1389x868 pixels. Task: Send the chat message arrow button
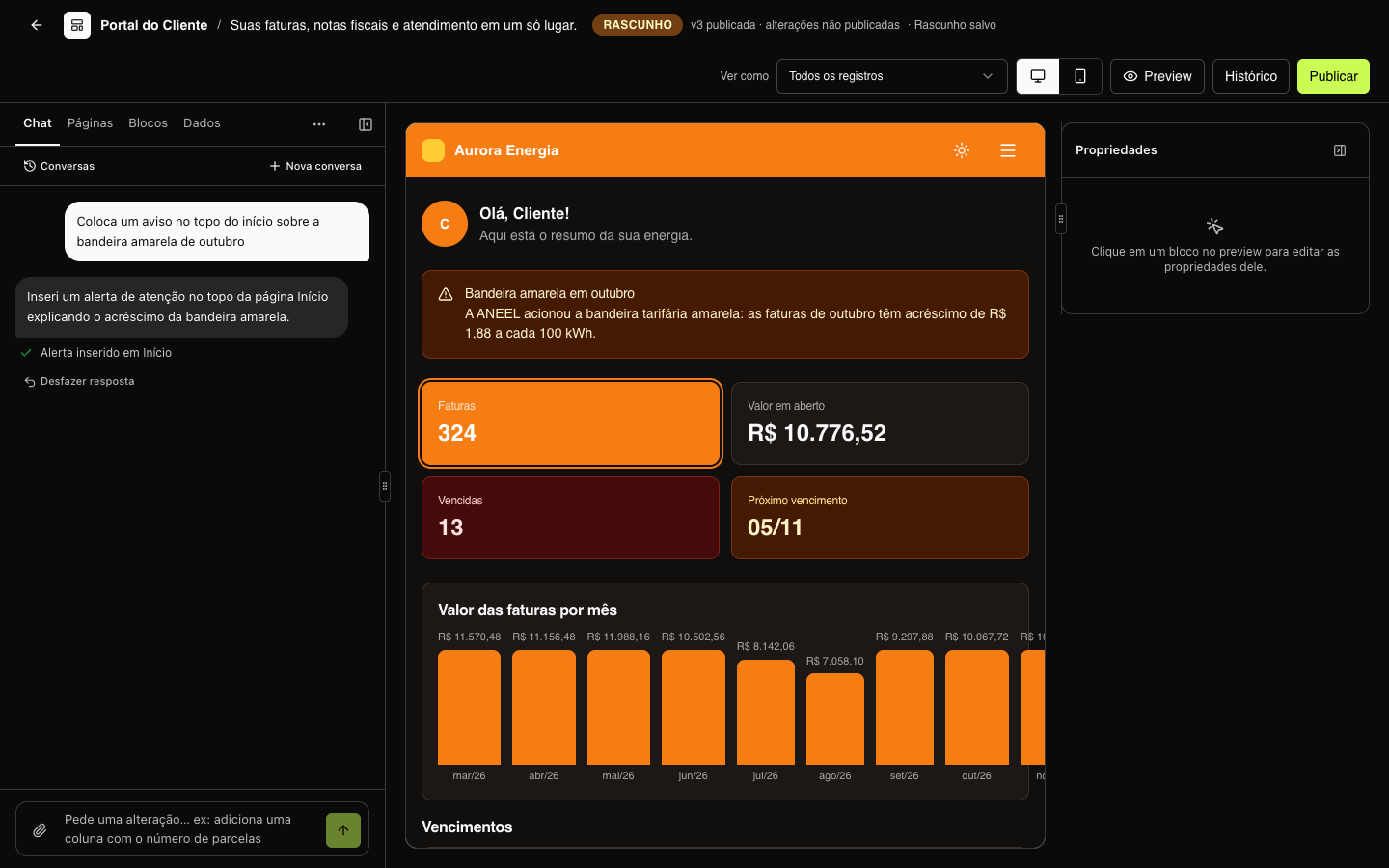click(x=343, y=830)
